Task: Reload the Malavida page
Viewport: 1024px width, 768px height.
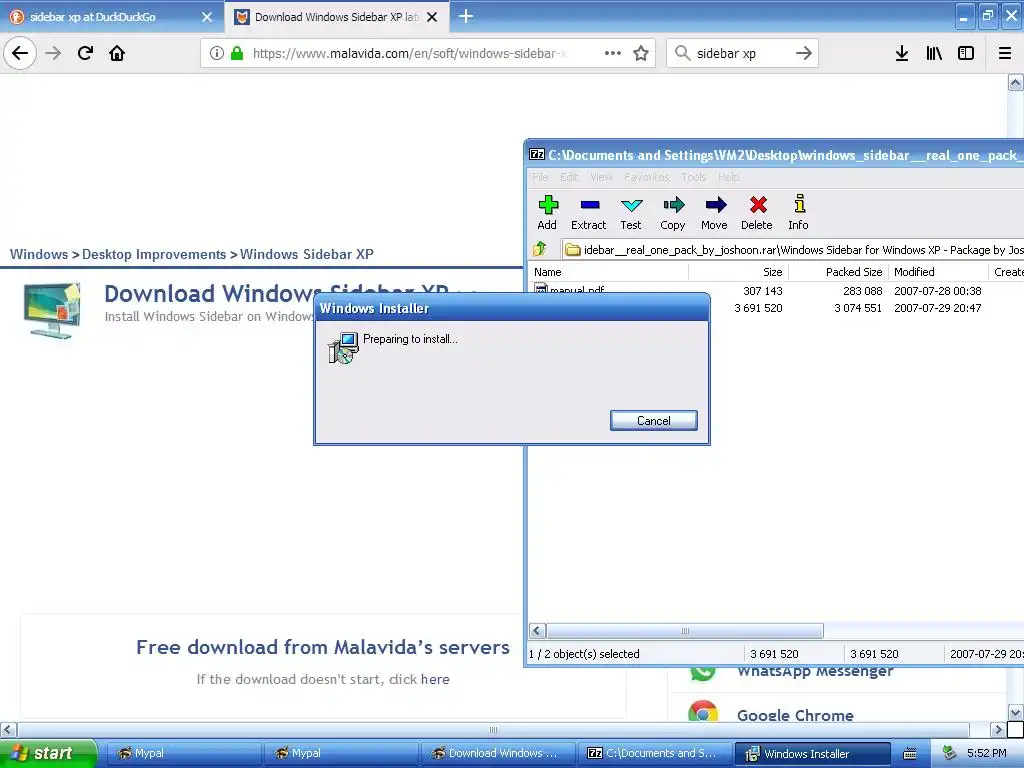Action: (85, 53)
